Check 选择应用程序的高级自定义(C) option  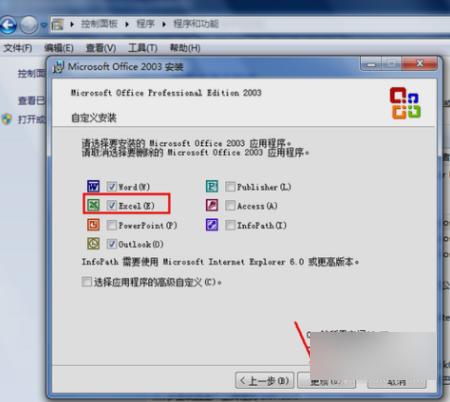pyautogui.click(x=87, y=282)
